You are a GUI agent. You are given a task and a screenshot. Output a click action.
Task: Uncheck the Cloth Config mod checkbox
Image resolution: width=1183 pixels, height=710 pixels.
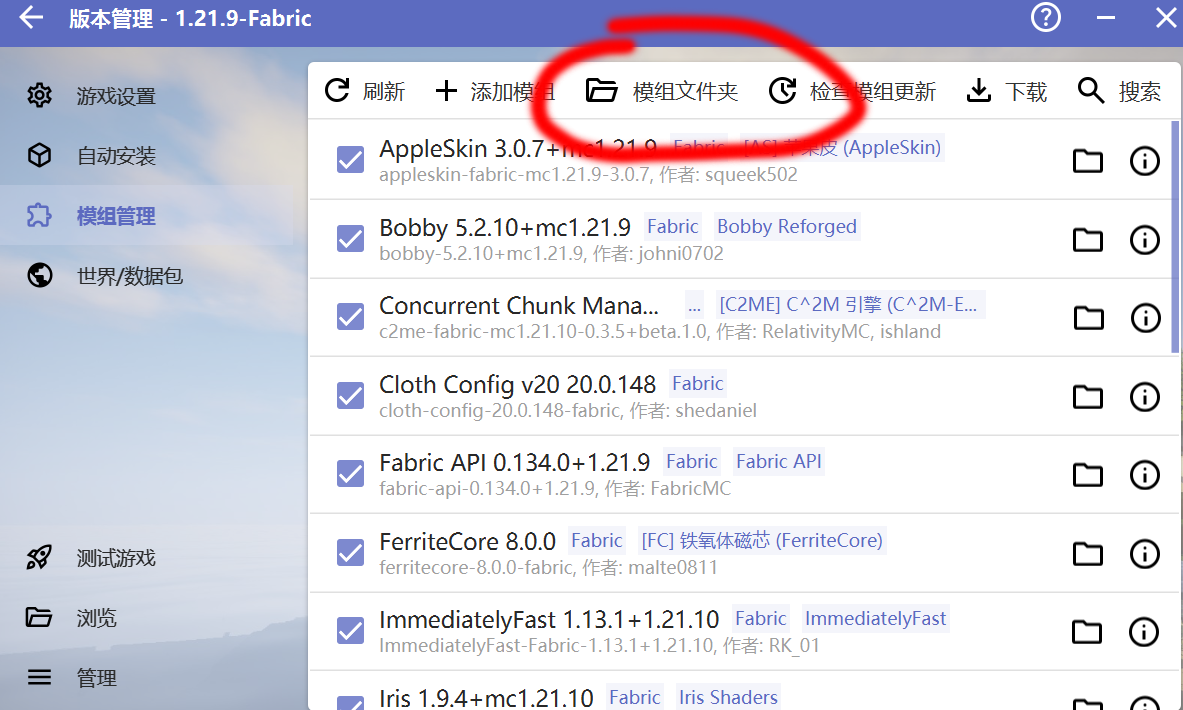pyautogui.click(x=350, y=396)
